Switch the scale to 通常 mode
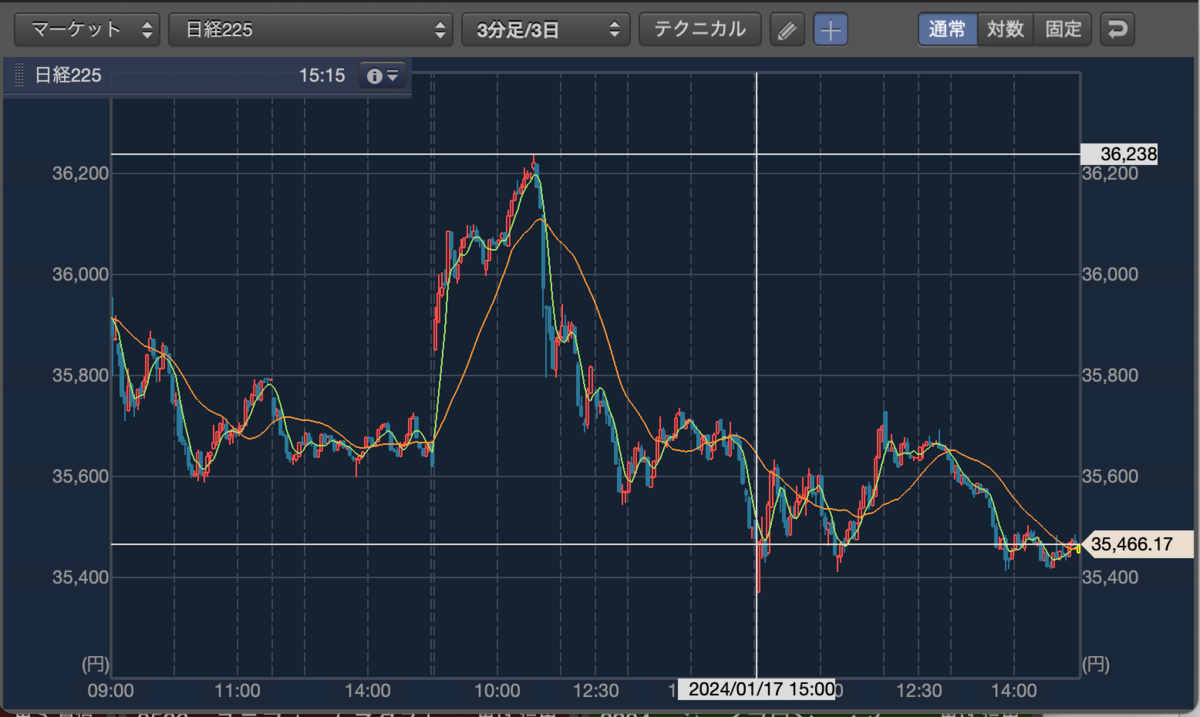Image resolution: width=1200 pixels, height=717 pixels. (x=947, y=29)
